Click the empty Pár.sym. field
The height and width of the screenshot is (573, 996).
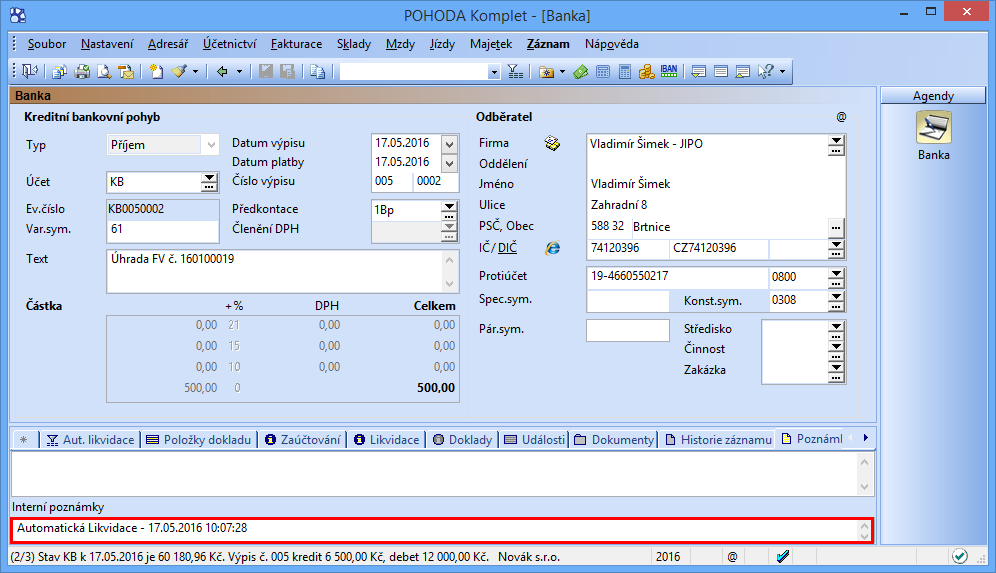[628, 330]
